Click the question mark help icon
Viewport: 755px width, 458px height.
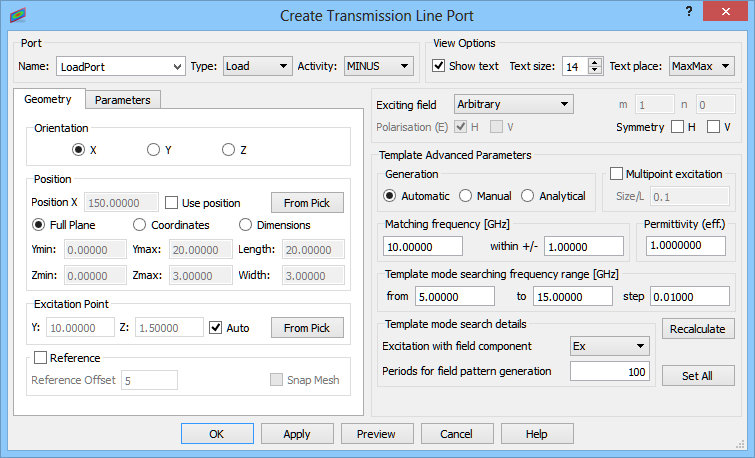(689, 11)
